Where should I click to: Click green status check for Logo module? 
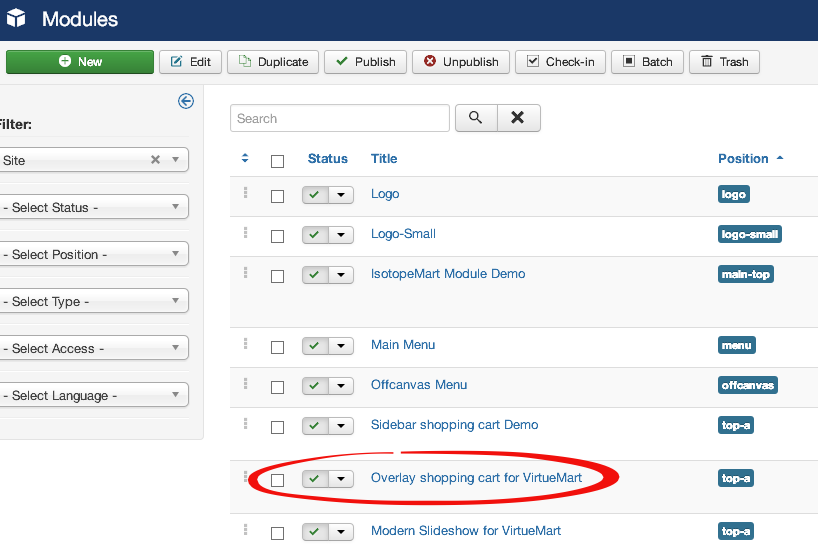[315, 196]
